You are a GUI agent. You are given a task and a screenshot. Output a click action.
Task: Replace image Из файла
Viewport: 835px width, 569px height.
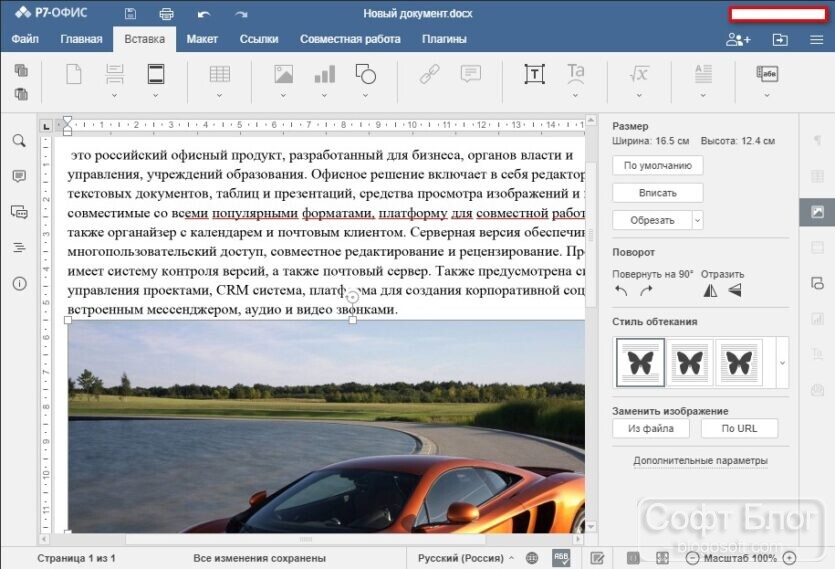tap(651, 428)
